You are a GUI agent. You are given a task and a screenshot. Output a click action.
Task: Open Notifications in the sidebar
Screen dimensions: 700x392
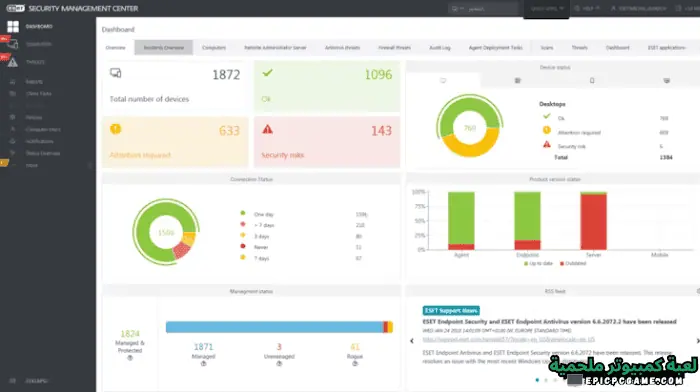pyautogui.click(x=39, y=141)
